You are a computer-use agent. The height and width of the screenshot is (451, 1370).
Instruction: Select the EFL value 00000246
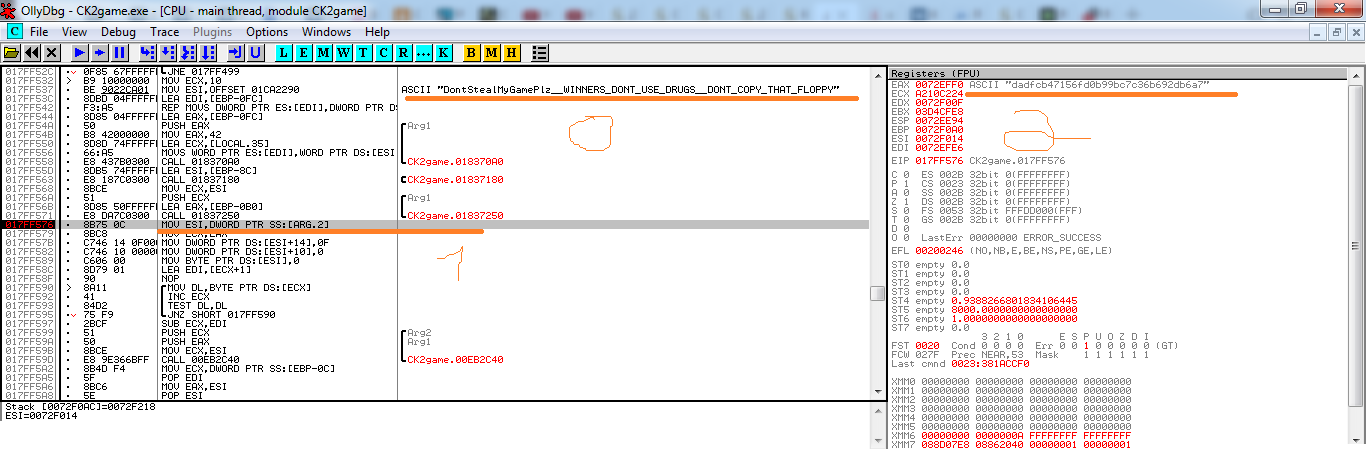[939, 253]
